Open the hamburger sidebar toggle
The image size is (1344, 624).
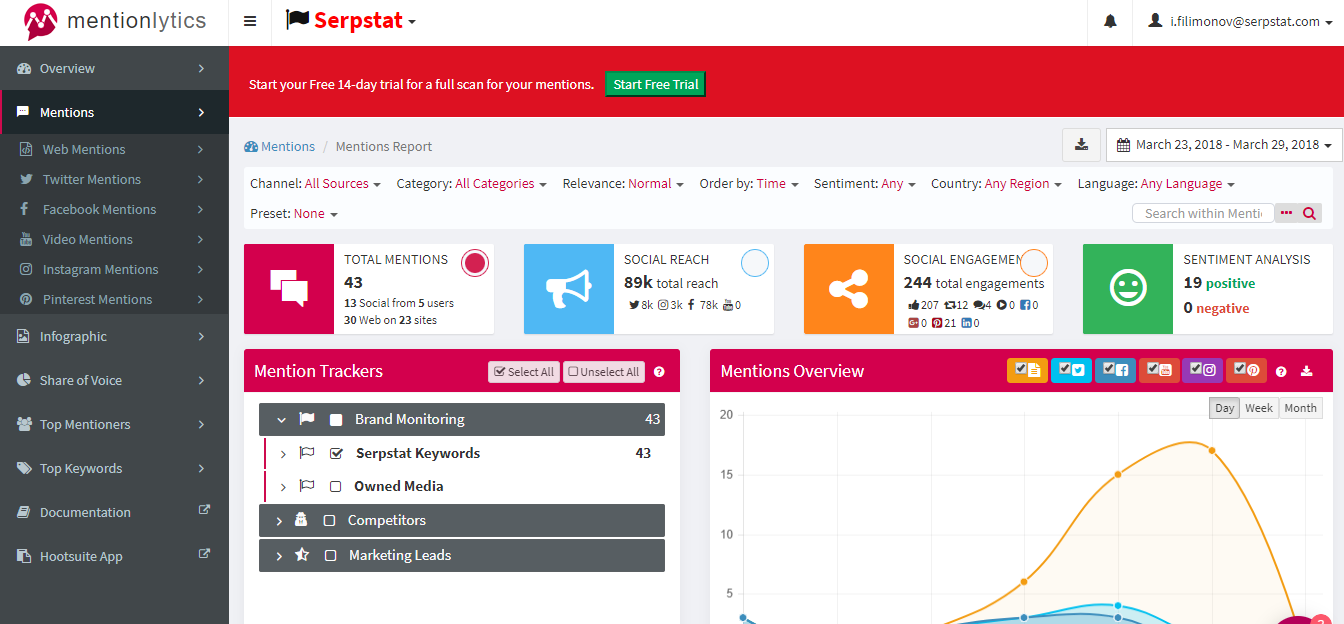tap(250, 21)
